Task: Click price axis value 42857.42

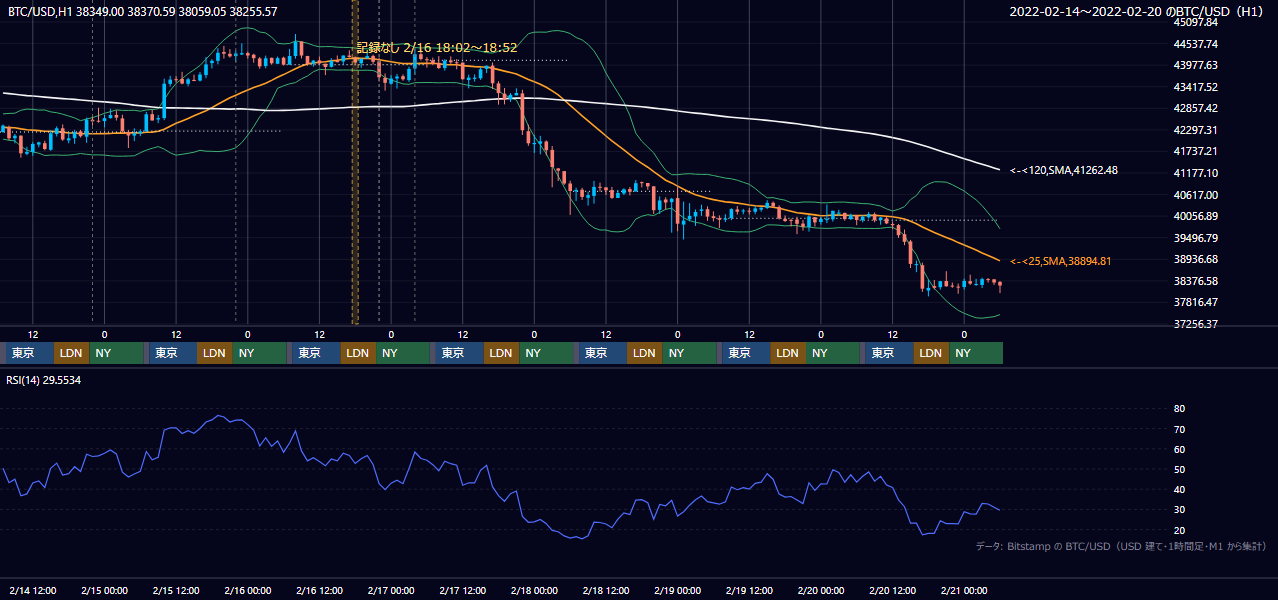Action: click(1196, 108)
